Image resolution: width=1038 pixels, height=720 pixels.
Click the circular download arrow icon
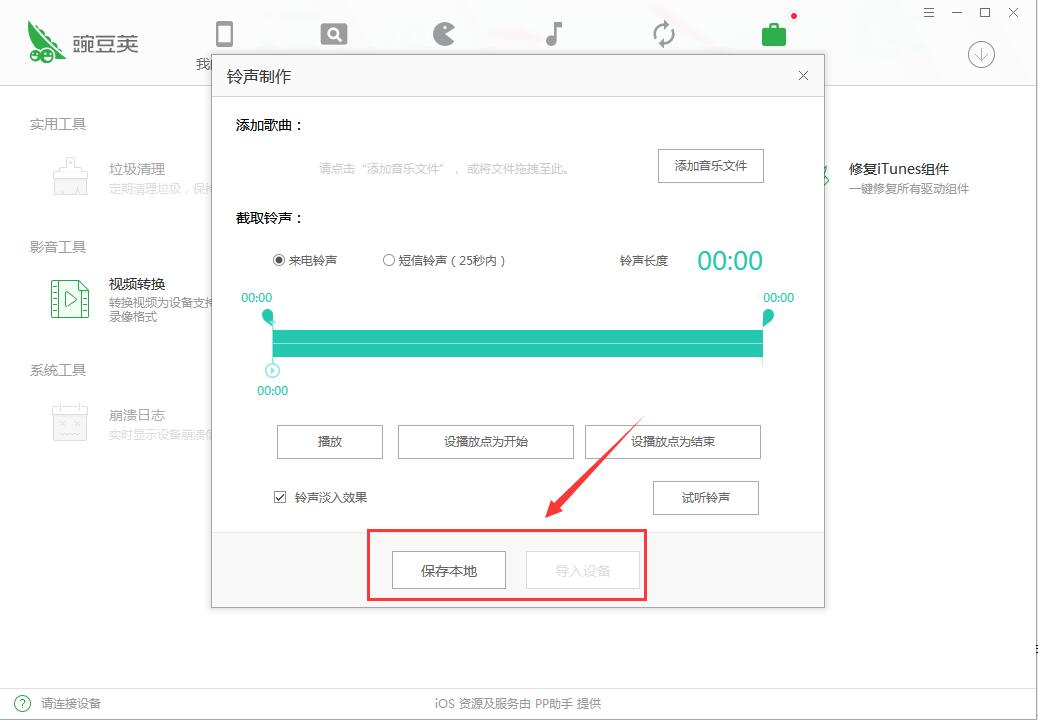point(981,54)
